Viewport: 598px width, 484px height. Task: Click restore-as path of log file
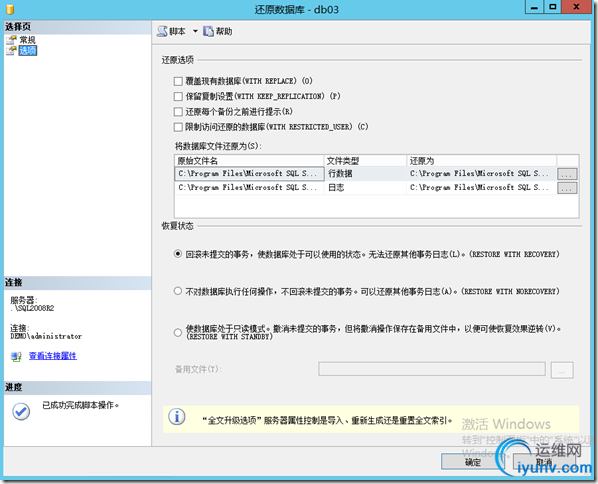(x=482, y=188)
